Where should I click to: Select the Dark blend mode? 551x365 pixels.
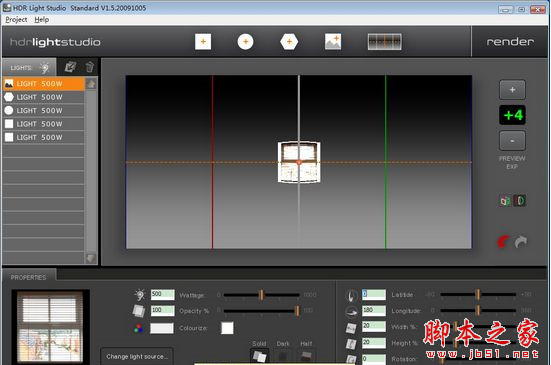click(x=283, y=356)
